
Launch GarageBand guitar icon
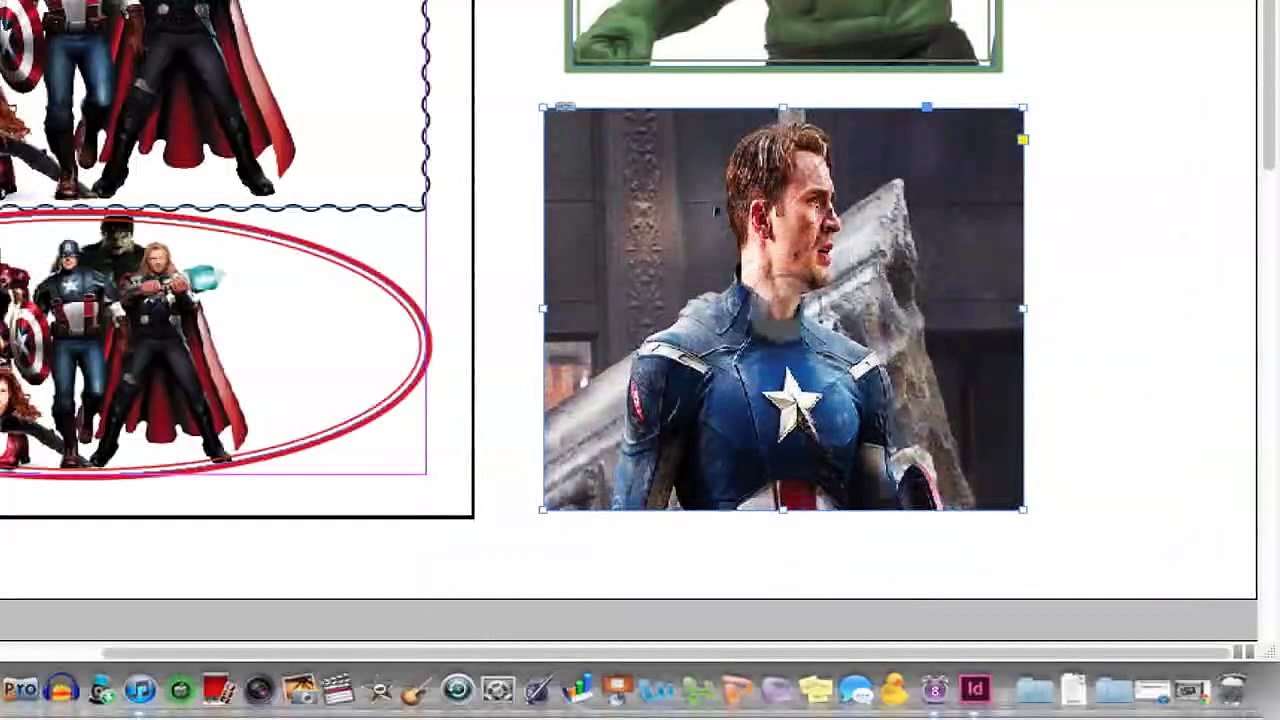pos(416,690)
